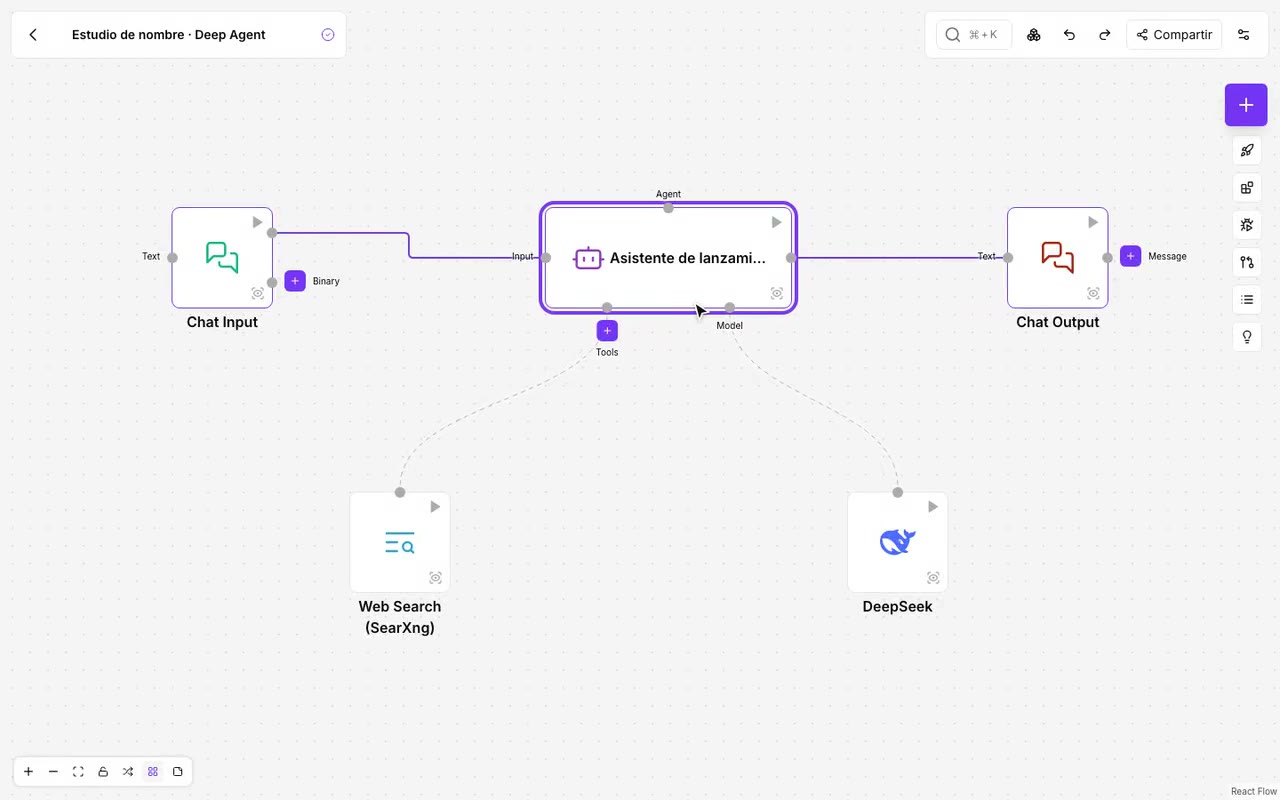
Task: Click the shuffle auto-layout icon
Action: pyautogui.click(x=128, y=772)
